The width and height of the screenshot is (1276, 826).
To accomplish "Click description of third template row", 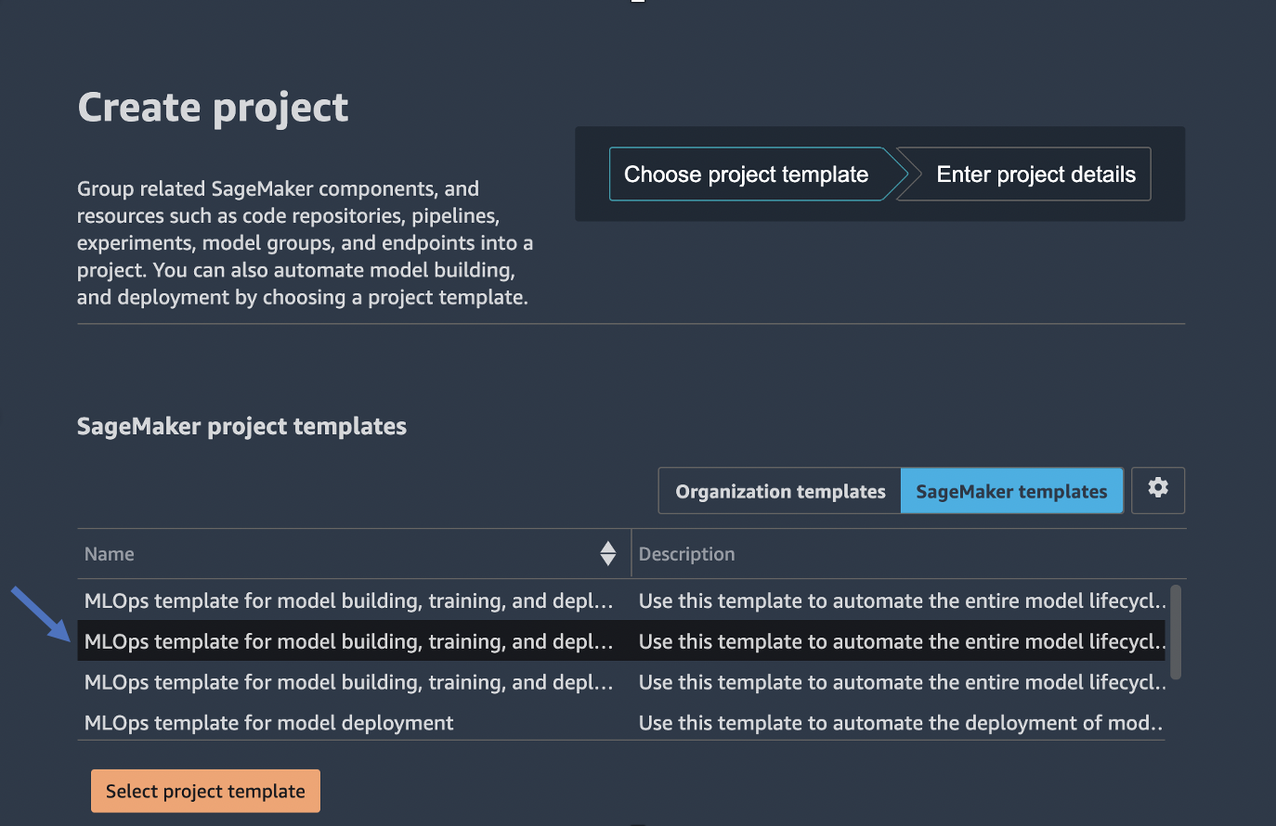I will click(x=902, y=682).
